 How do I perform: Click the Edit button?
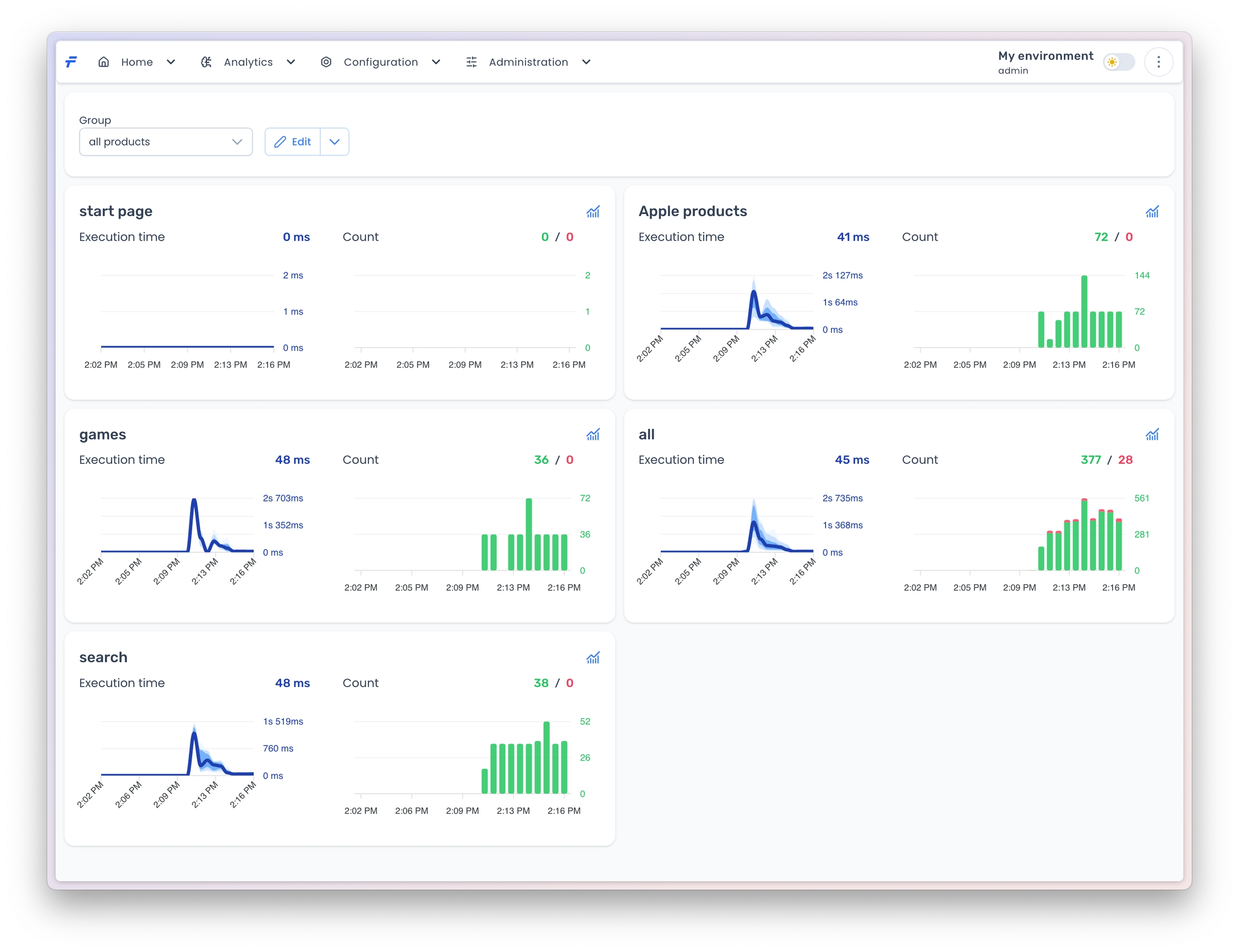click(293, 142)
